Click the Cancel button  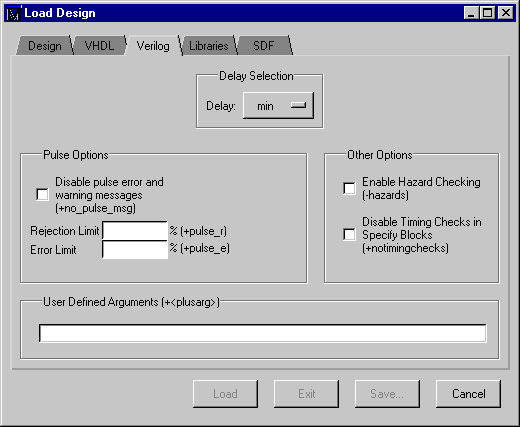pyautogui.click(x=468, y=394)
